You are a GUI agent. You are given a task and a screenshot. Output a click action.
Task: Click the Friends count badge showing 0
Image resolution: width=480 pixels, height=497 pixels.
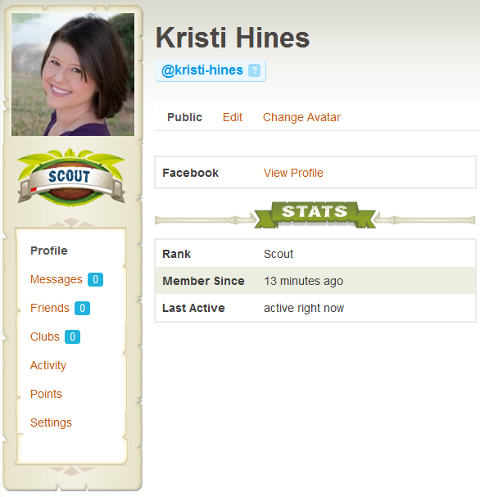pos(82,308)
